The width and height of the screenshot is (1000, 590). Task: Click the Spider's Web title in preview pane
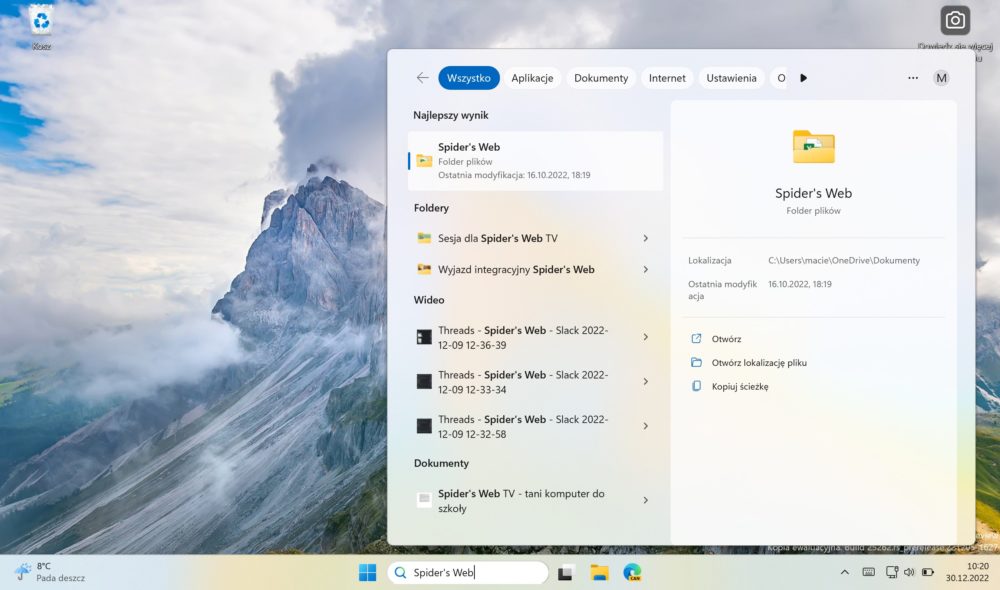pos(813,193)
